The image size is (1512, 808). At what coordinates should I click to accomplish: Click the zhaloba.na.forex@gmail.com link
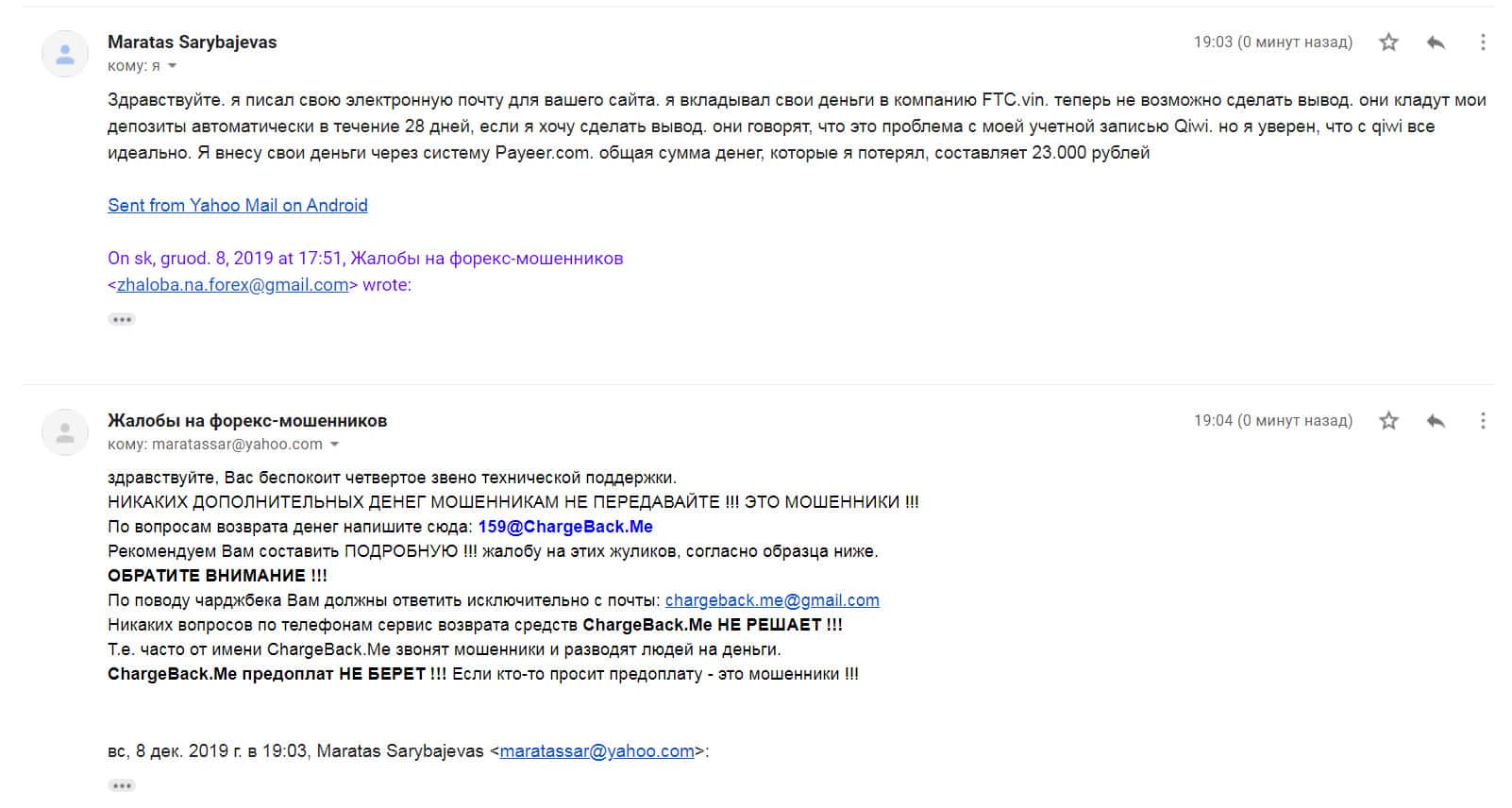point(233,285)
